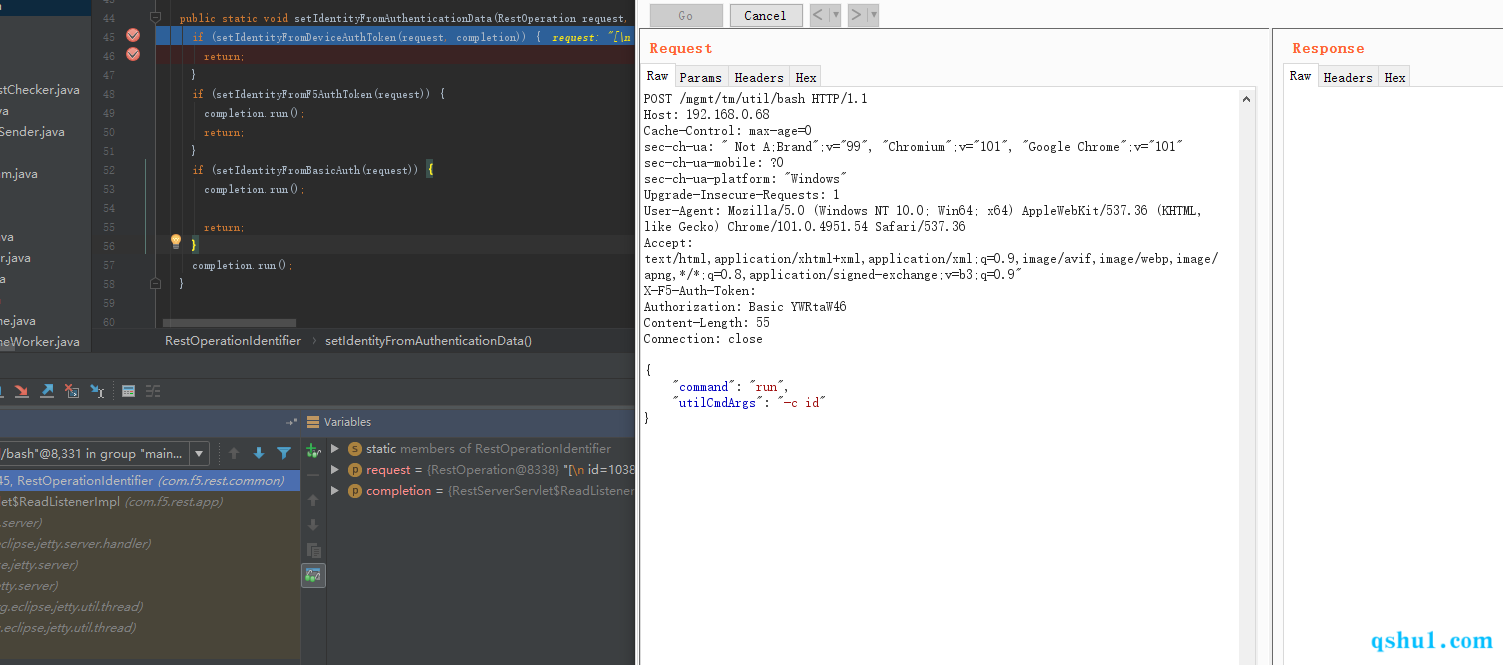The width and height of the screenshot is (1503, 665).
Task: Select the eclipse.jetty.server.handler frame
Action: click(x=150, y=544)
